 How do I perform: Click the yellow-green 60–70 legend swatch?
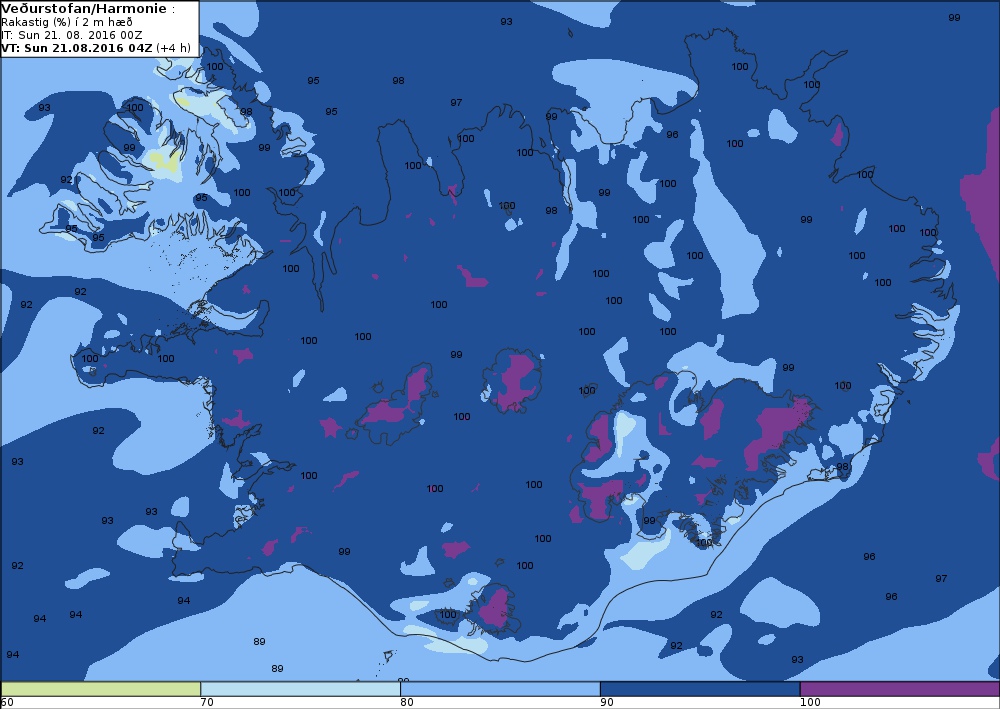tap(101, 689)
